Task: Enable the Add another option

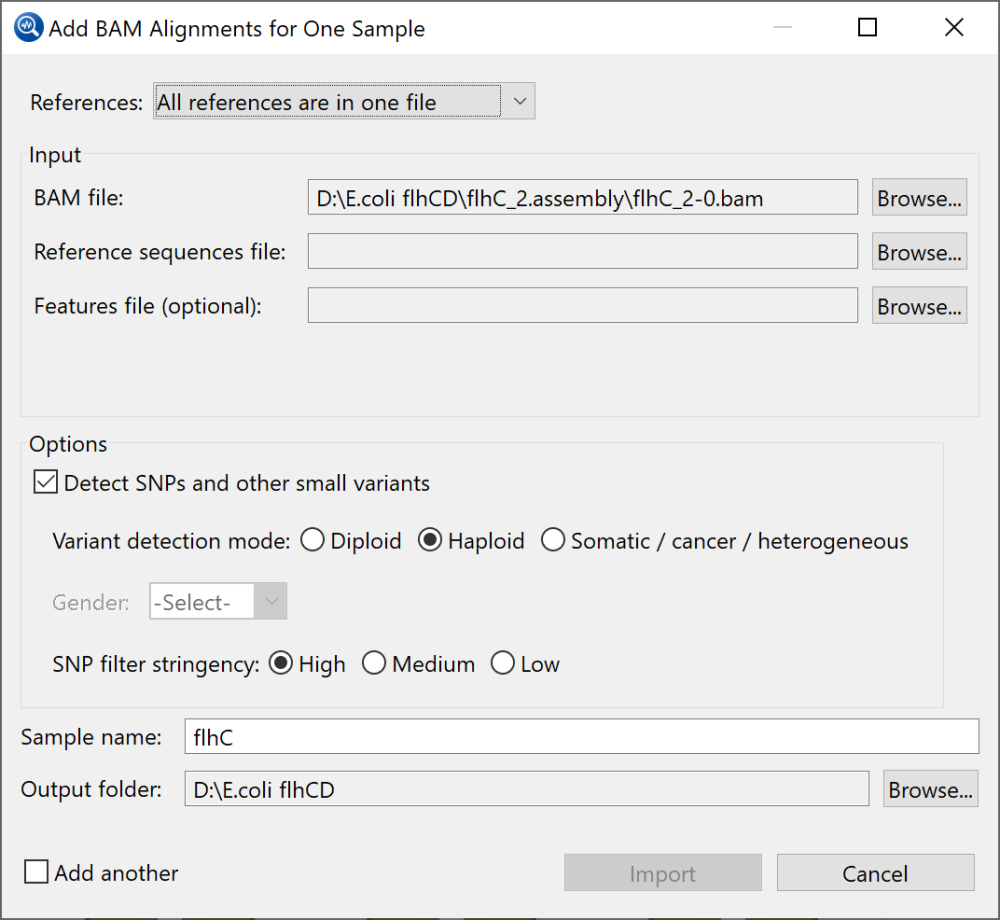Action: 36,871
